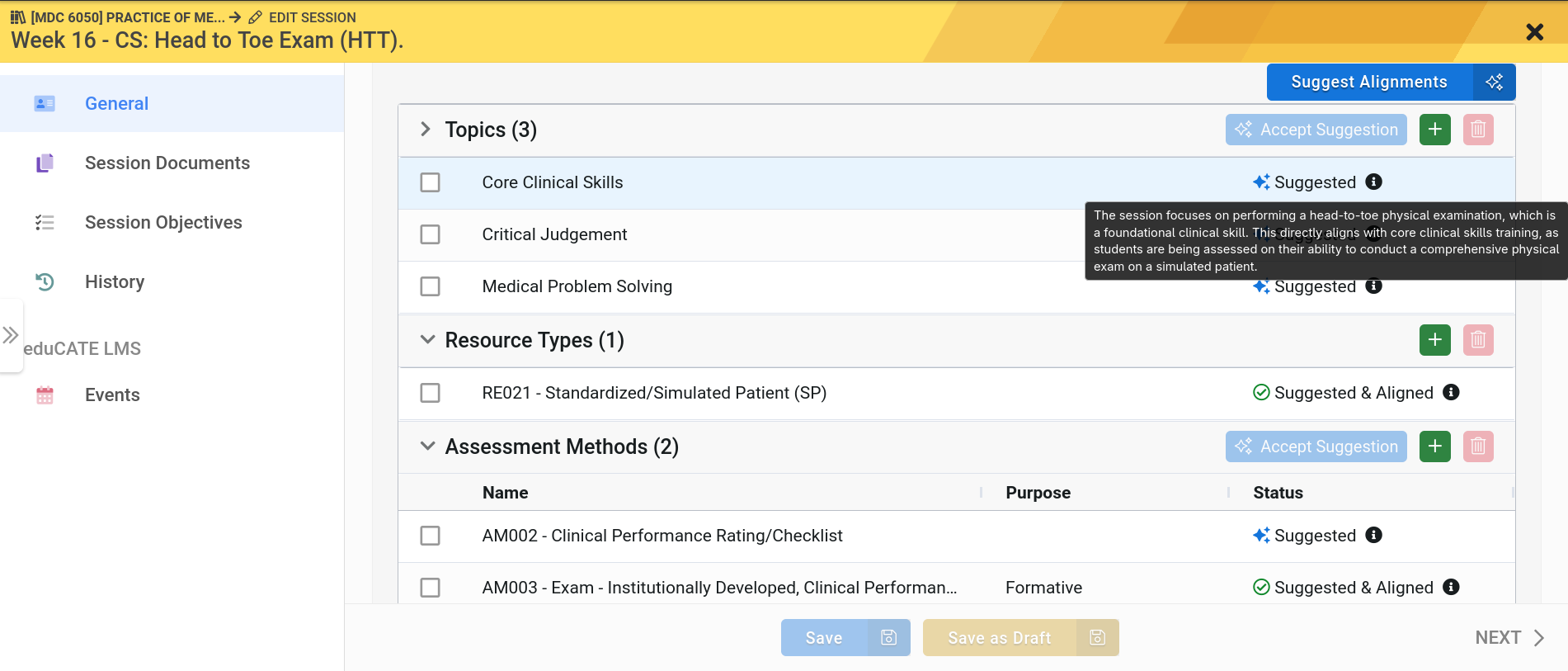Image resolution: width=1568 pixels, height=671 pixels.
Task: Sort by the Name column header
Action: 505,493
